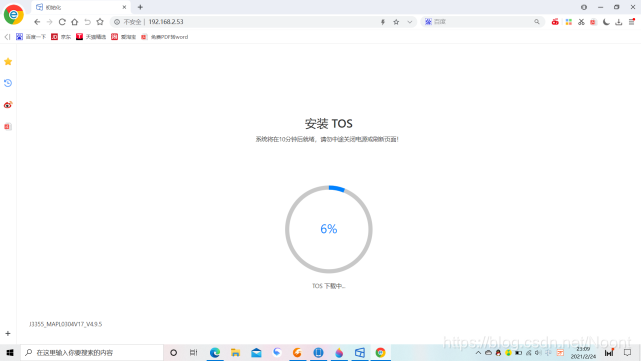Open the Windows Start menu

[10, 352]
